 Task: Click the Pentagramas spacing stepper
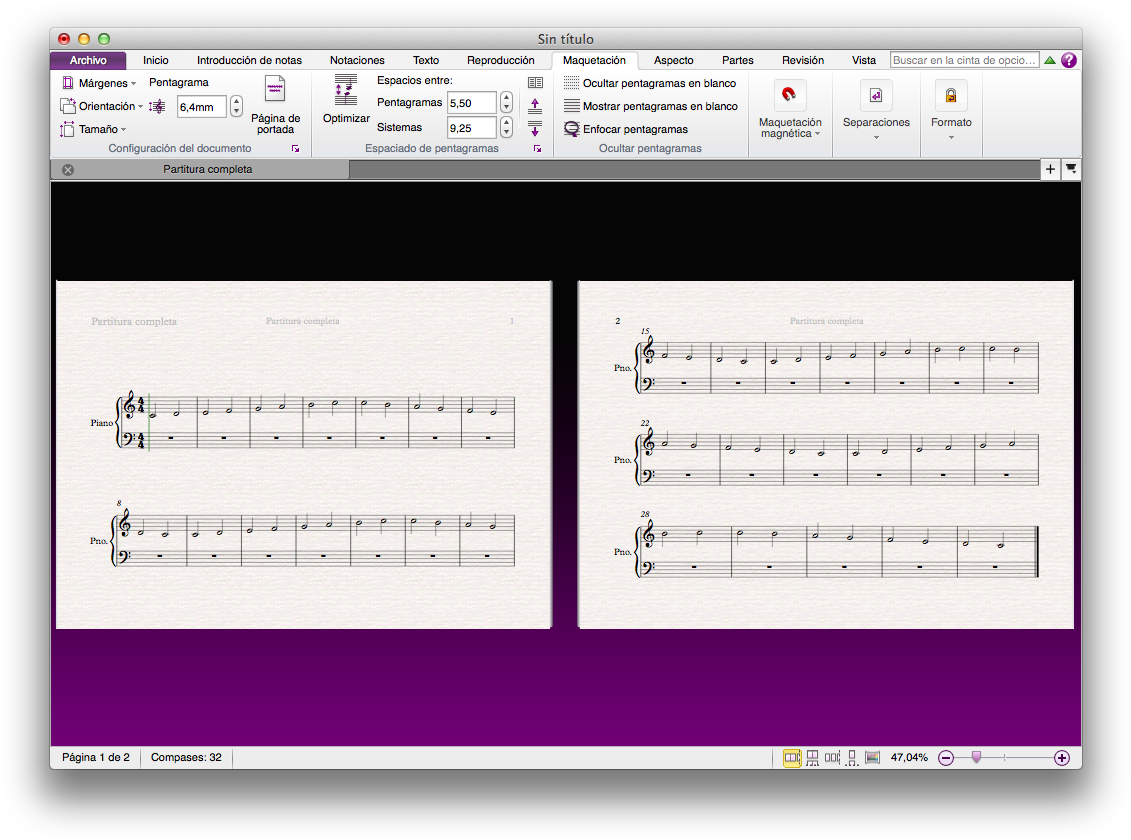click(x=506, y=103)
